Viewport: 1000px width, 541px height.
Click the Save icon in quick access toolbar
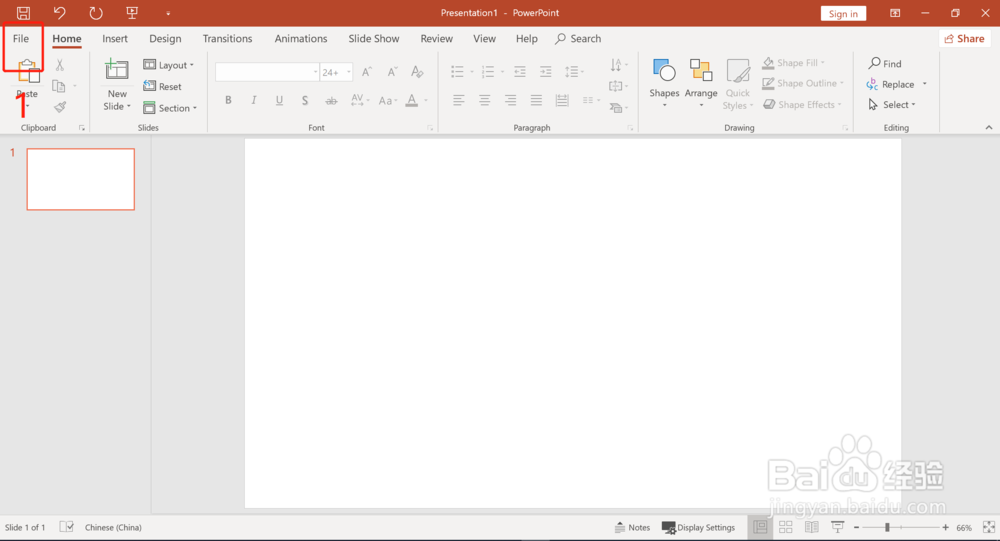(x=23, y=13)
